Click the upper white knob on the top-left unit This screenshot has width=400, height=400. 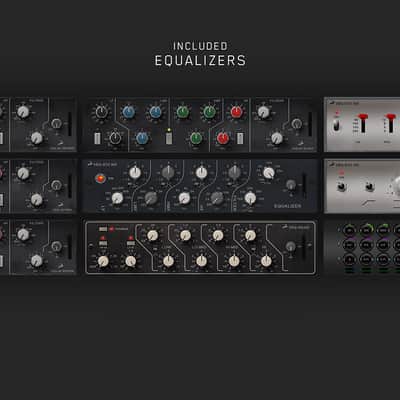point(23,112)
